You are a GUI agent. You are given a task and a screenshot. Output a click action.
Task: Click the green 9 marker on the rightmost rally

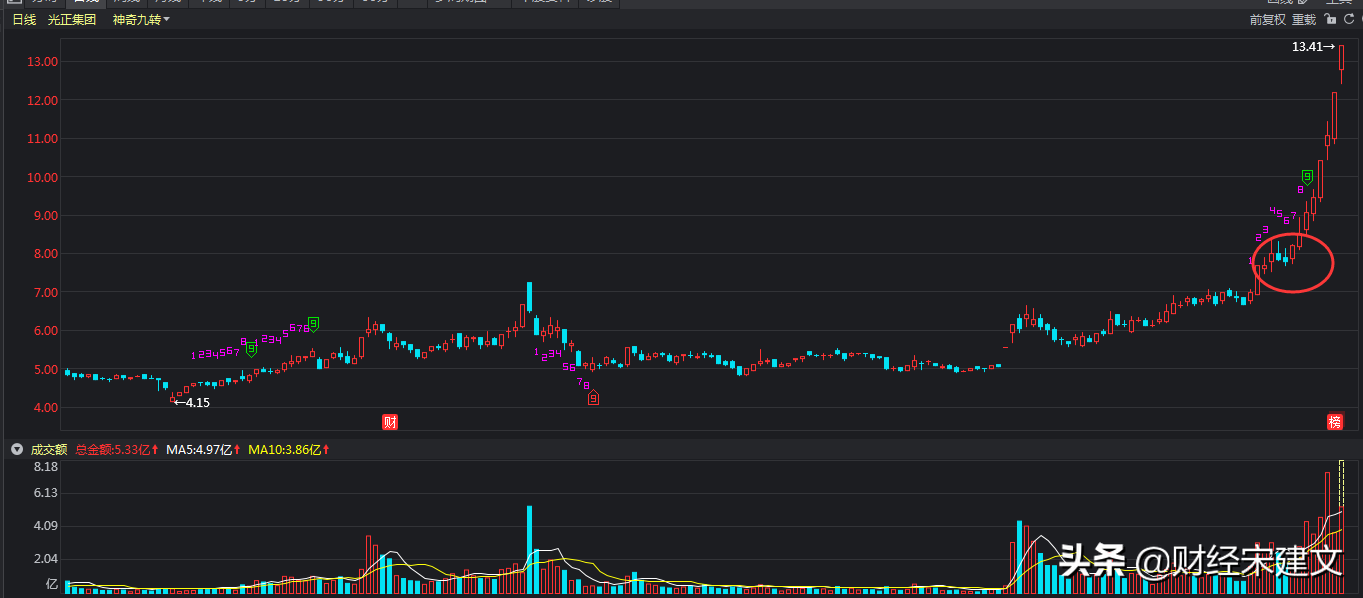(x=1307, y=177)
